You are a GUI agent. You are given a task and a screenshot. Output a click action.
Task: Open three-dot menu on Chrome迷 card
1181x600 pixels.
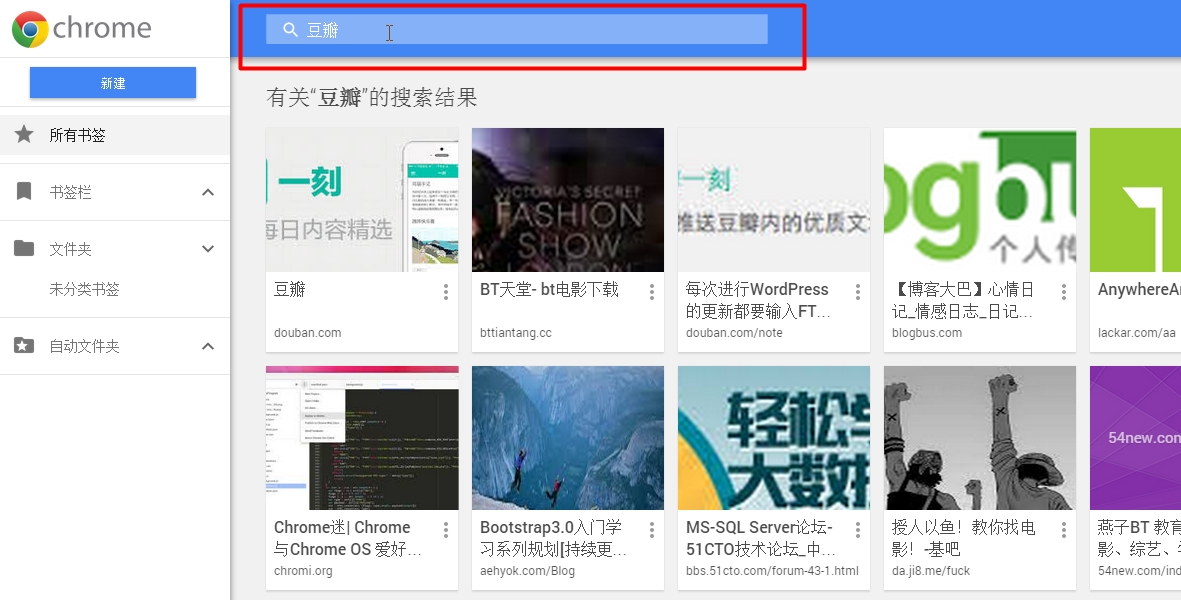click(446, 530)
